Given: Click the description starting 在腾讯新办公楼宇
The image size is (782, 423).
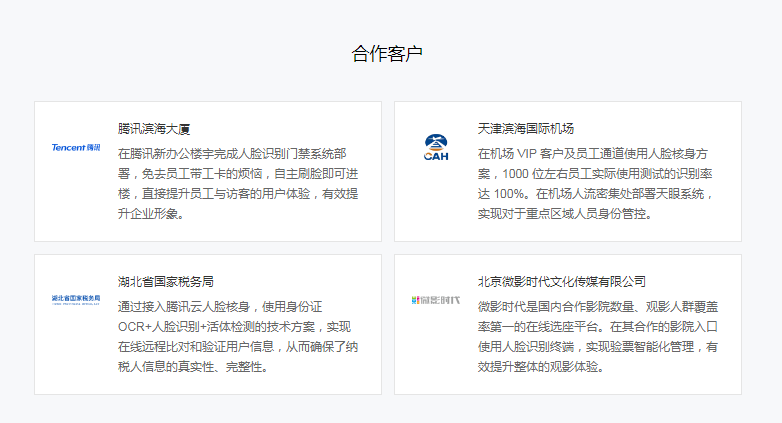Looking at the screenshot, I should (x=238, y=184).
